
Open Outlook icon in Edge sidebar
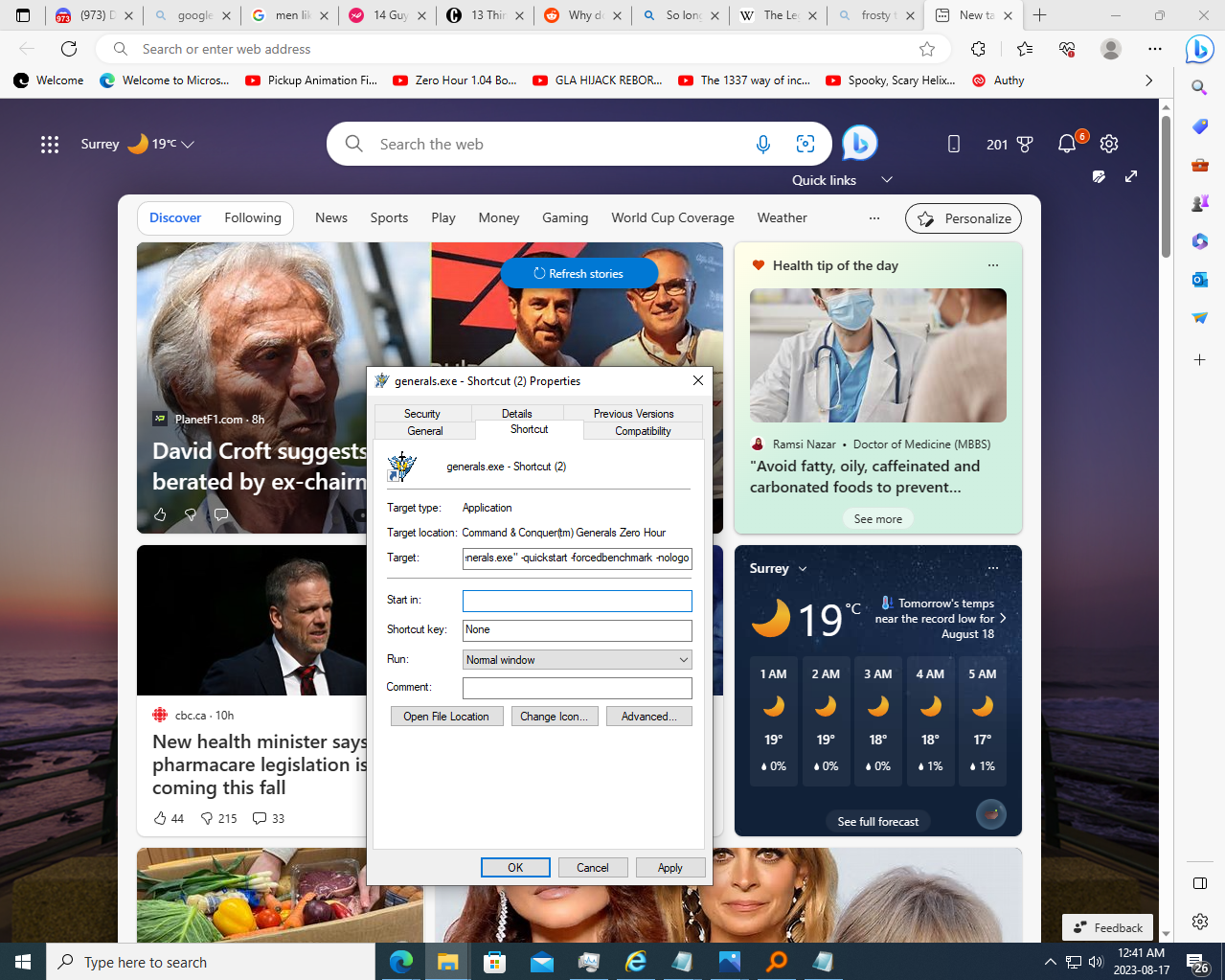pos(1199,280)
